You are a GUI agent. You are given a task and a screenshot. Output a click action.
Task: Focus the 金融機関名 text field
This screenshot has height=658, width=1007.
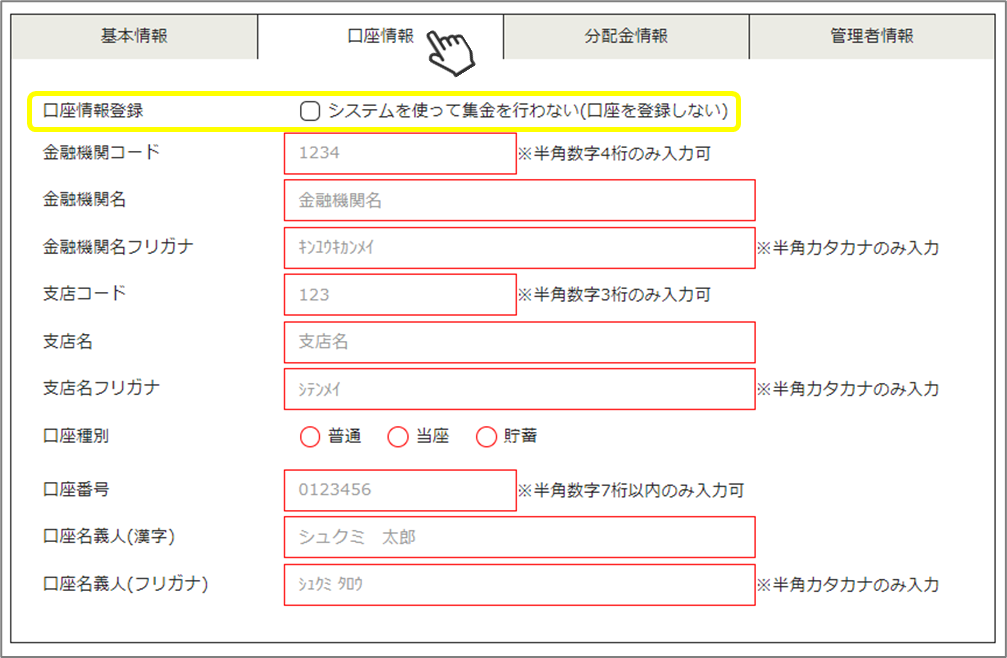tap(519, 201)
